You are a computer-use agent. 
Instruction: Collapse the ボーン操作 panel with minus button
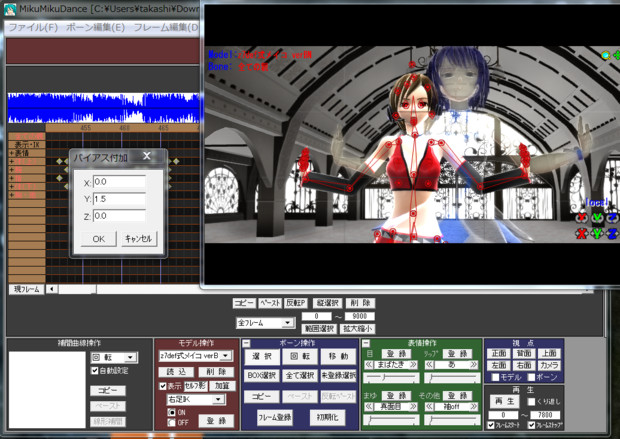(246, 343)
